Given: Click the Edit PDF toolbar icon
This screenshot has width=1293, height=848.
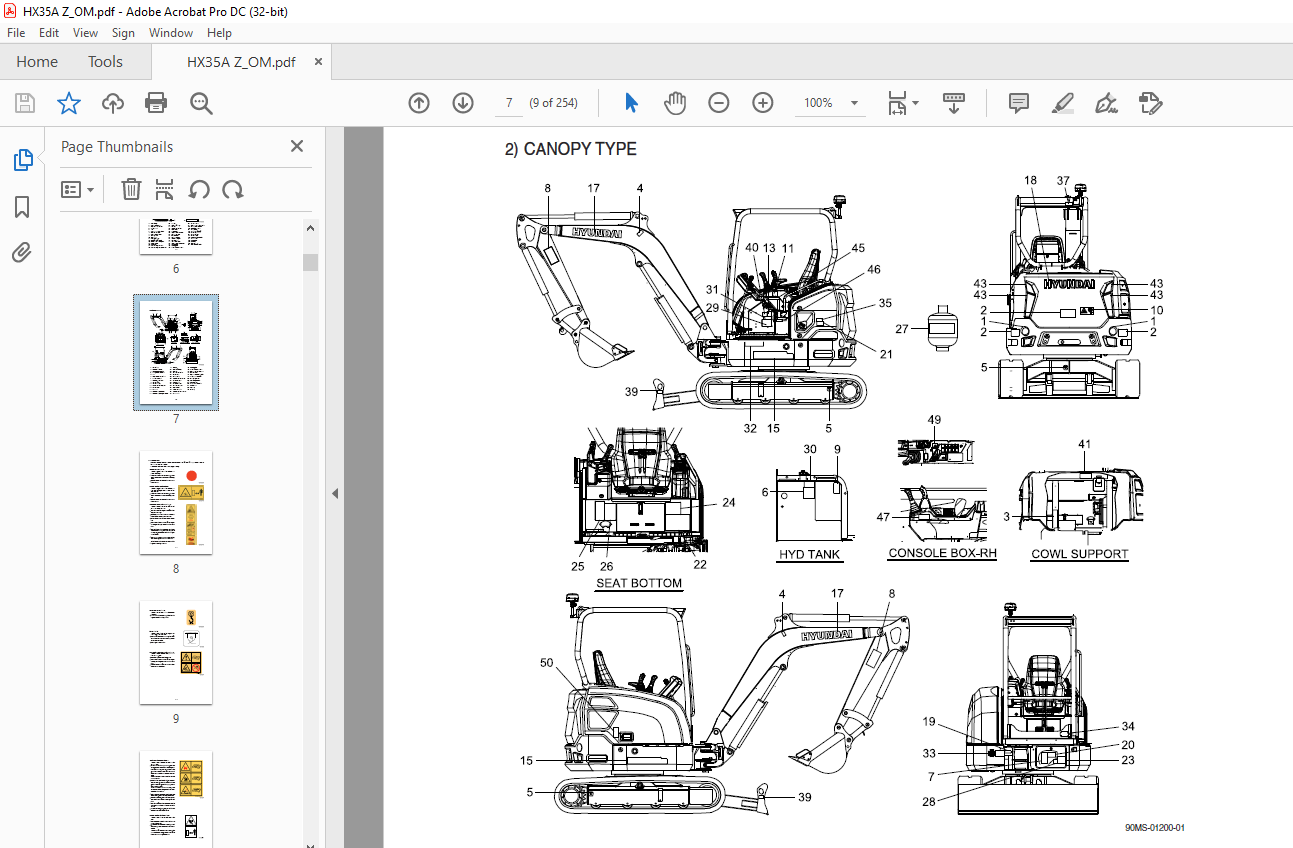Looking at the screenshot, I should [1150, 103].
